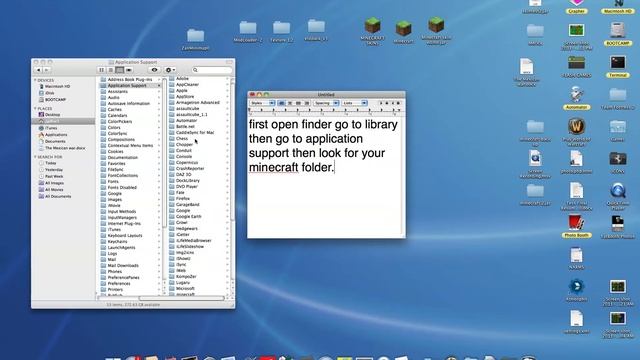Switch Finder to column view
The width and height of the screenshot is (640, 360).
pyautogui.click(x=119, y=70)
